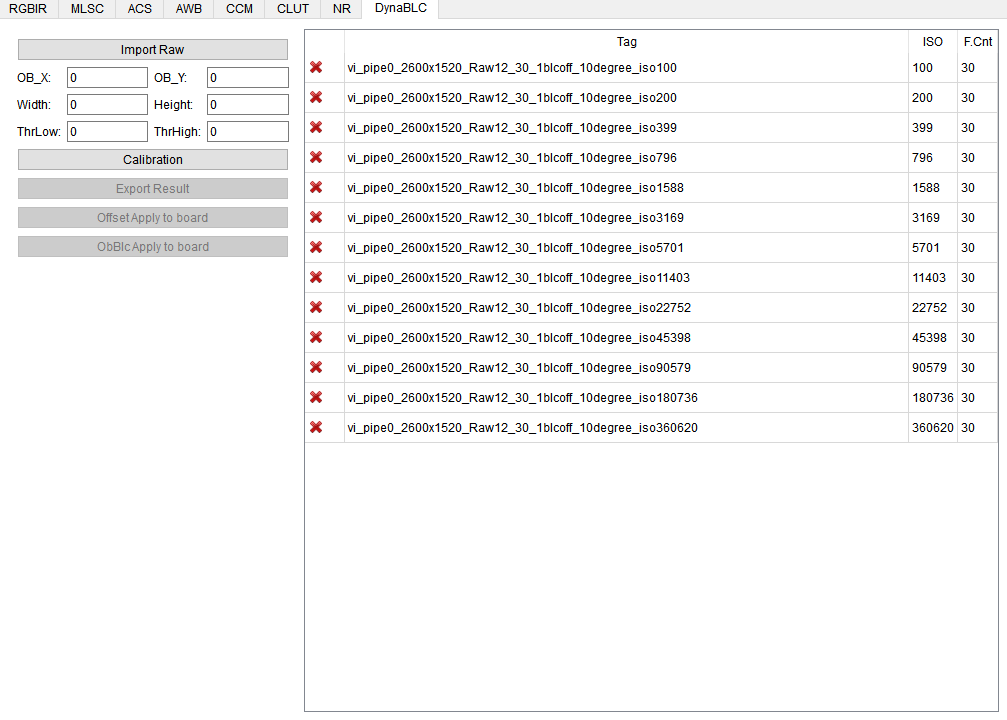Image resolution: width=1007 pixels, height=720 pixels.
Task: Click the OB_Y value field
Action: click(247, 78)
